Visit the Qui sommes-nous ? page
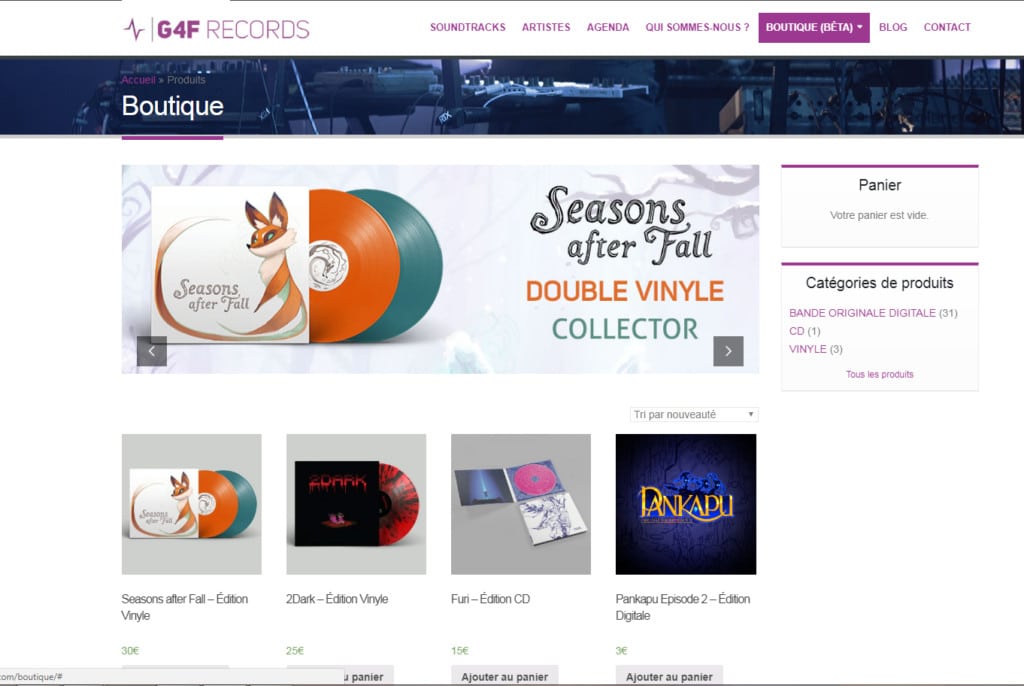 pos(697,27)
